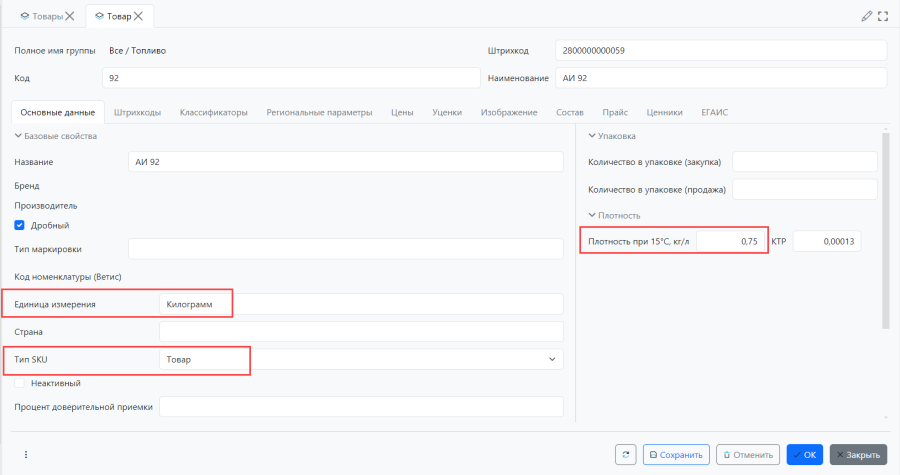Confirm with the OK button

click(x=804, y=455)
